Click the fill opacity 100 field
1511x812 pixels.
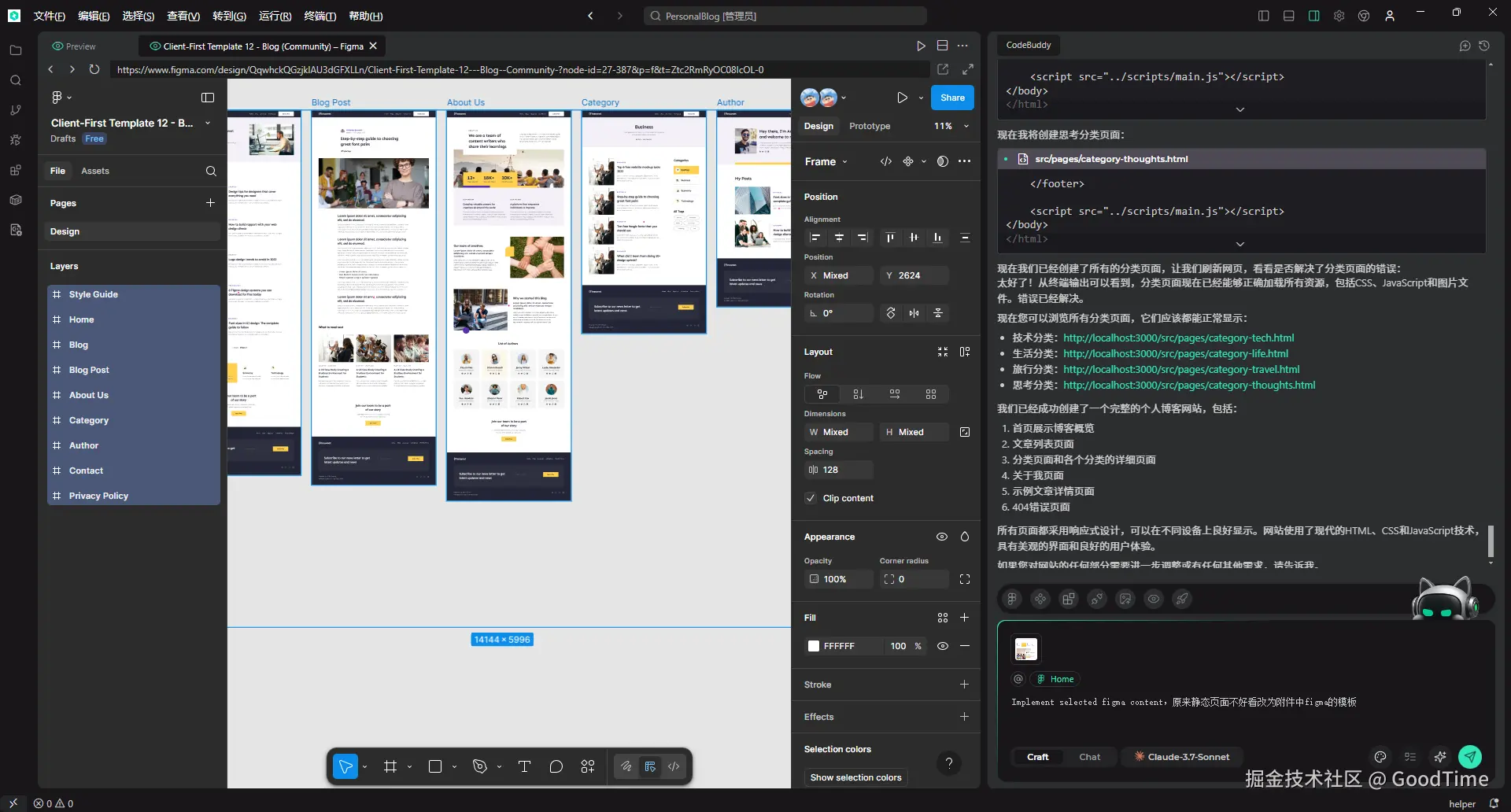[898, 646]
